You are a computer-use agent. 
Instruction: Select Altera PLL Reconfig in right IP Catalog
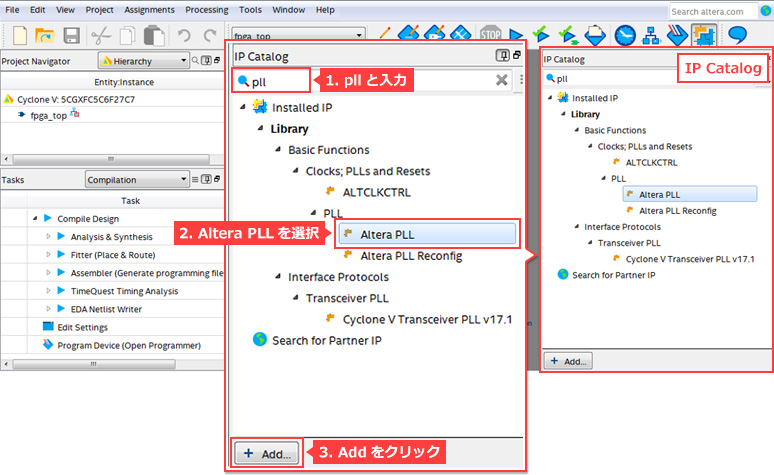pos(678,211)
